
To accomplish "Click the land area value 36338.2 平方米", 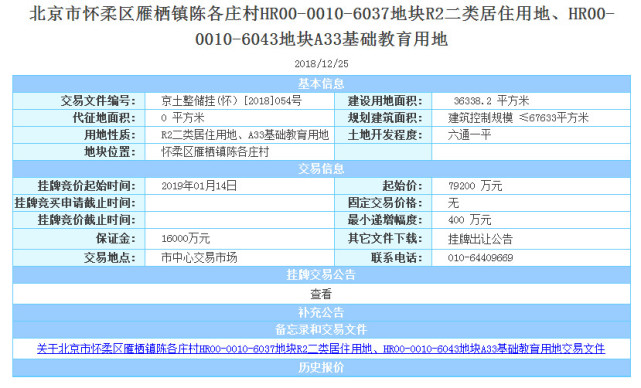I will point(491,101).
